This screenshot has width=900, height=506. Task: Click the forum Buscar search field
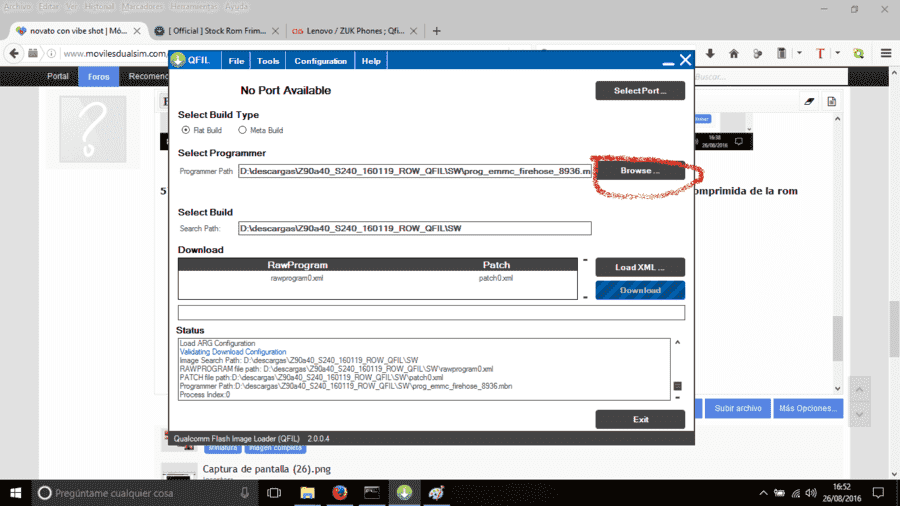pos(769,76)
